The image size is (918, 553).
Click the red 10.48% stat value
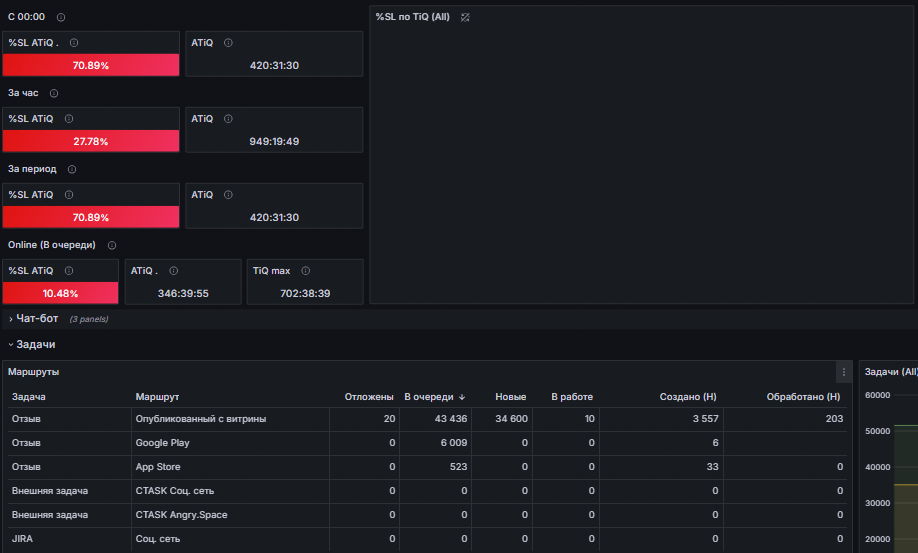coord(60,294)
